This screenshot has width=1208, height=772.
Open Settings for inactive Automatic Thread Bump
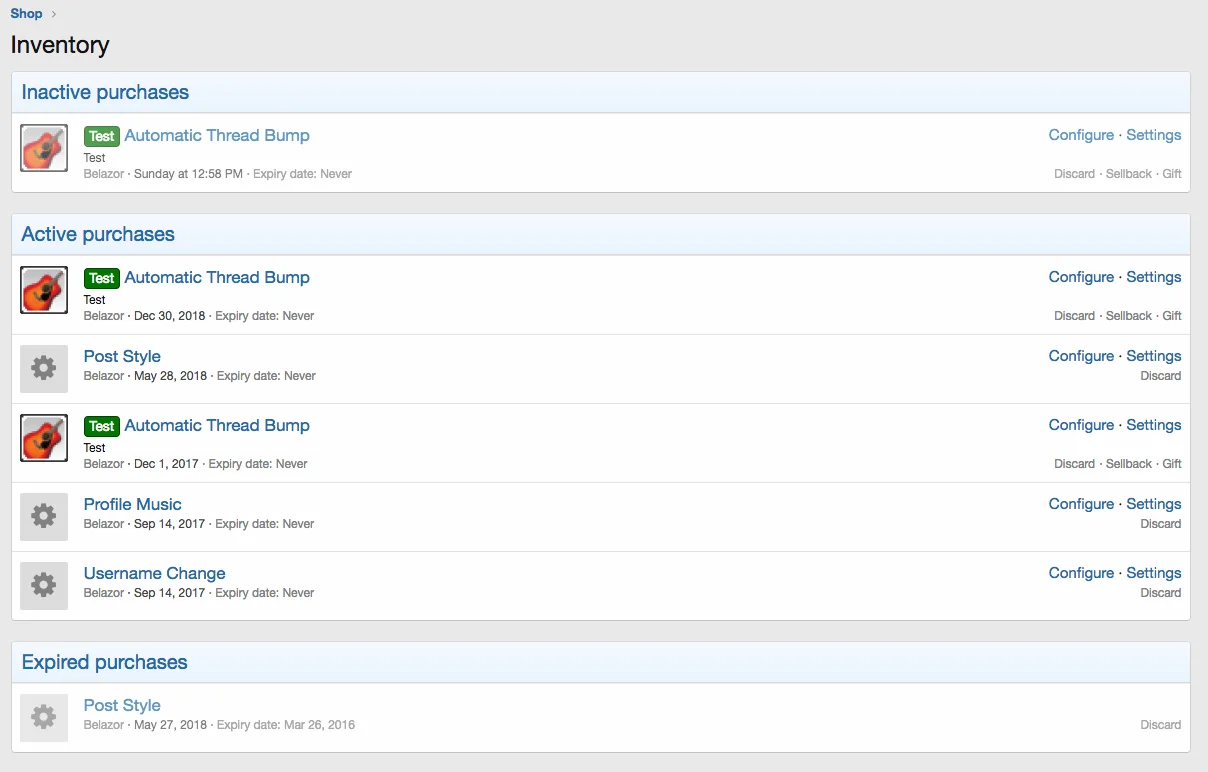coord(1153,135)
